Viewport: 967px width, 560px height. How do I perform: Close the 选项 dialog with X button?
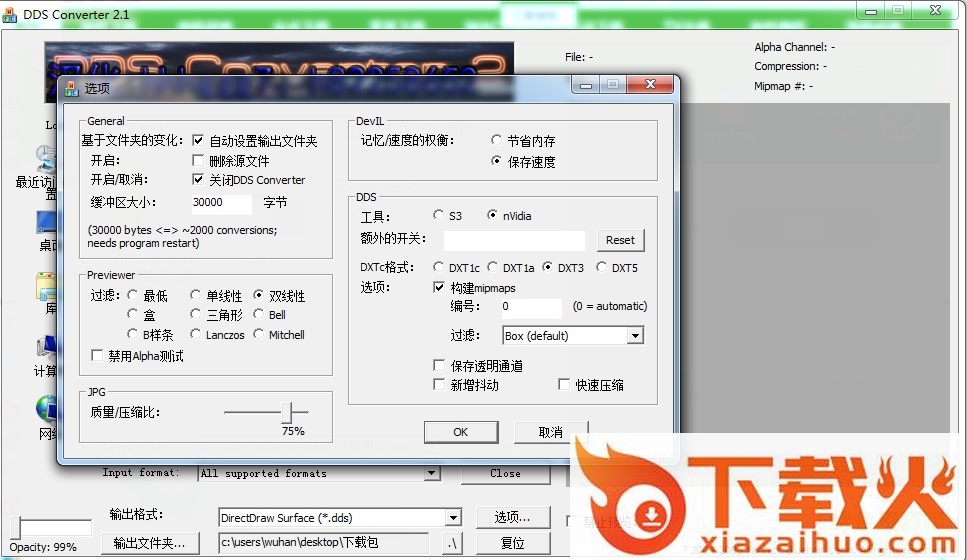pos(651,84)
